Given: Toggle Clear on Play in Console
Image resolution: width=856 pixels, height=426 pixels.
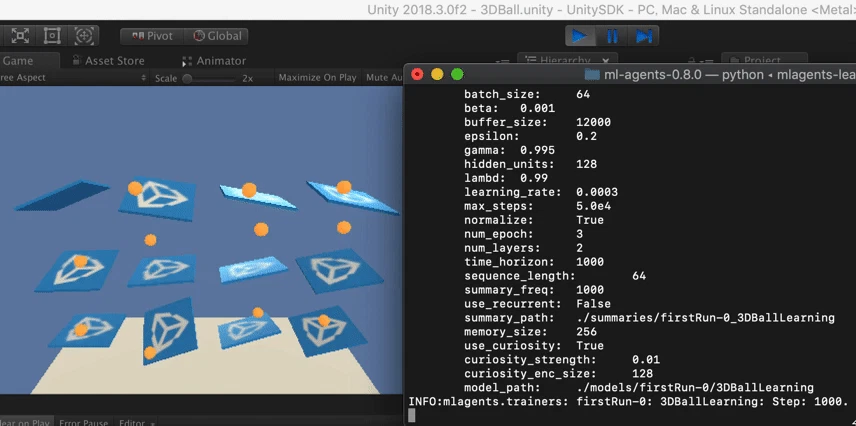Looking at the screenshot, I should (26, 422).
